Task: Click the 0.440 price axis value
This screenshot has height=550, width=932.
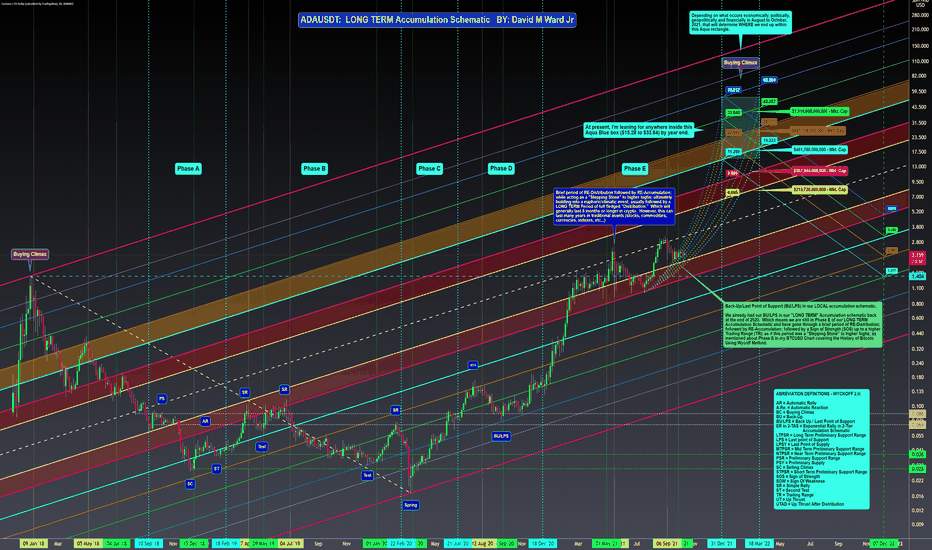Action: 918,334
